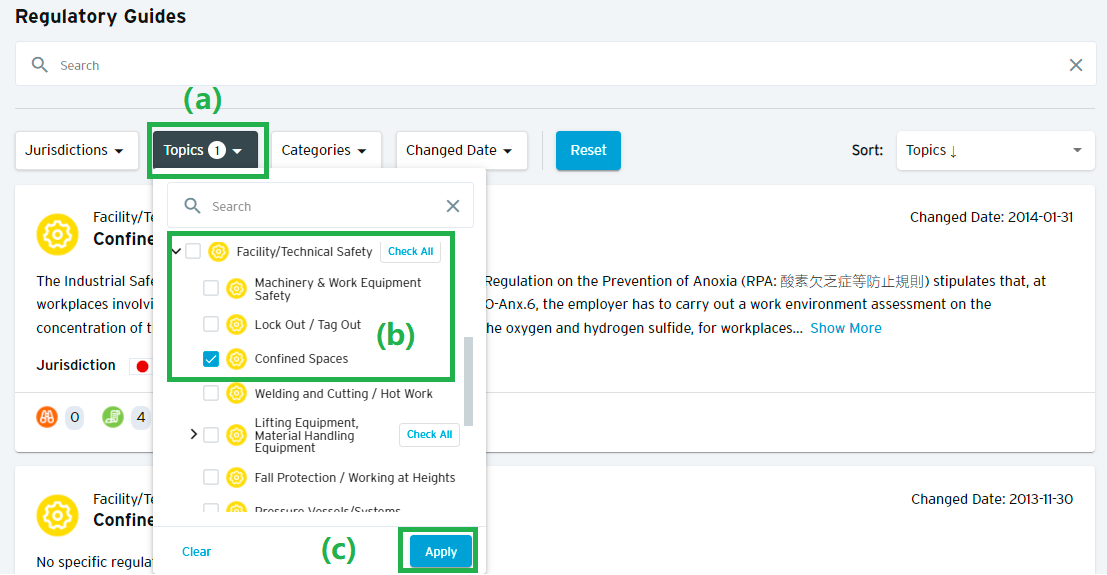The image size is (1107, 575).
Task: Click the green document icon
Action: pyautogui.click(x=112, y=417)
